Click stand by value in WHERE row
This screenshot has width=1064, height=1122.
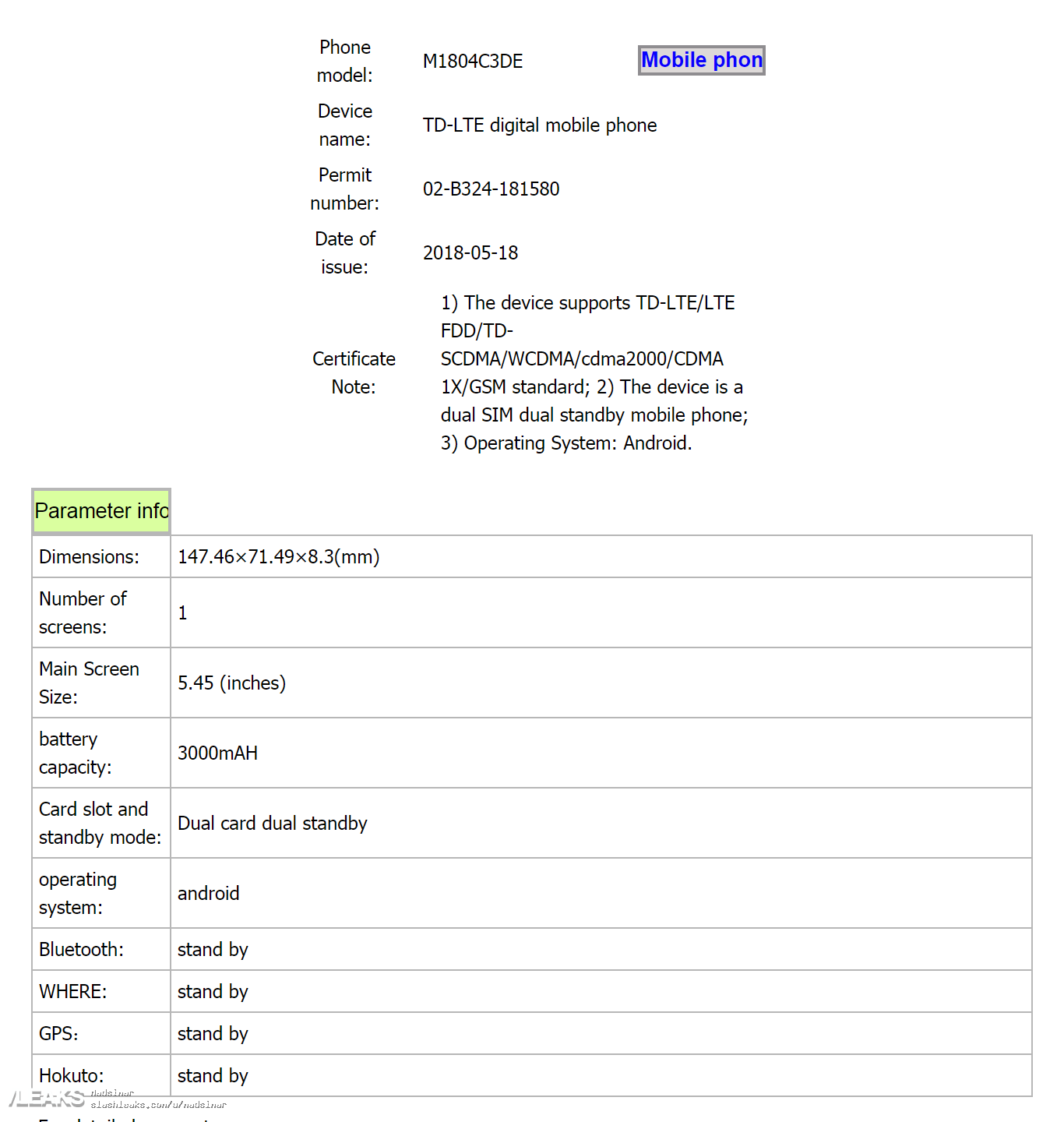tap(213, 992)
